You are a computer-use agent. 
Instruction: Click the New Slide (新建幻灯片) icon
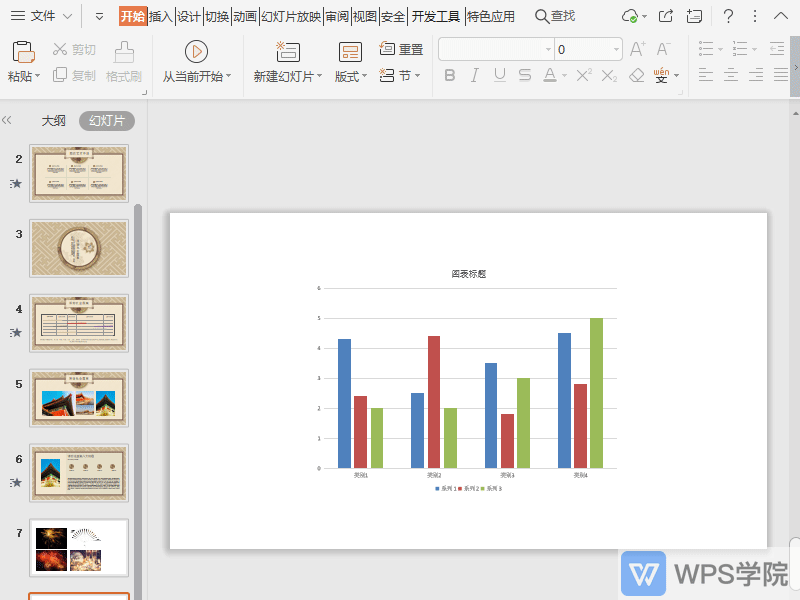click(288, 52)
